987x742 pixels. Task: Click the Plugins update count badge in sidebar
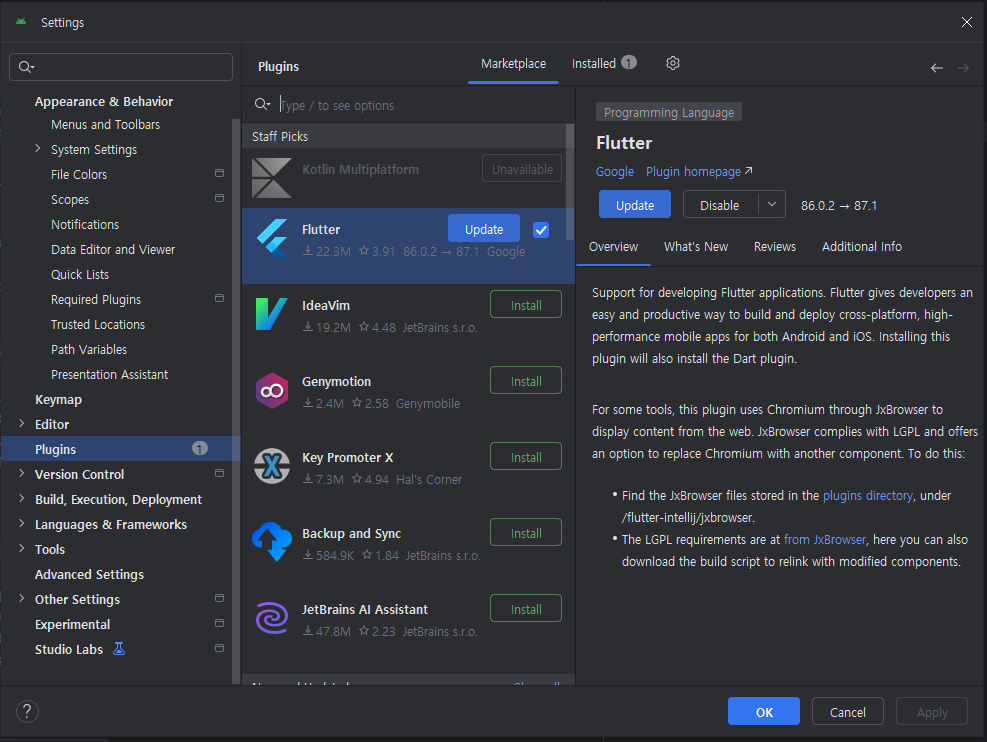200,448
